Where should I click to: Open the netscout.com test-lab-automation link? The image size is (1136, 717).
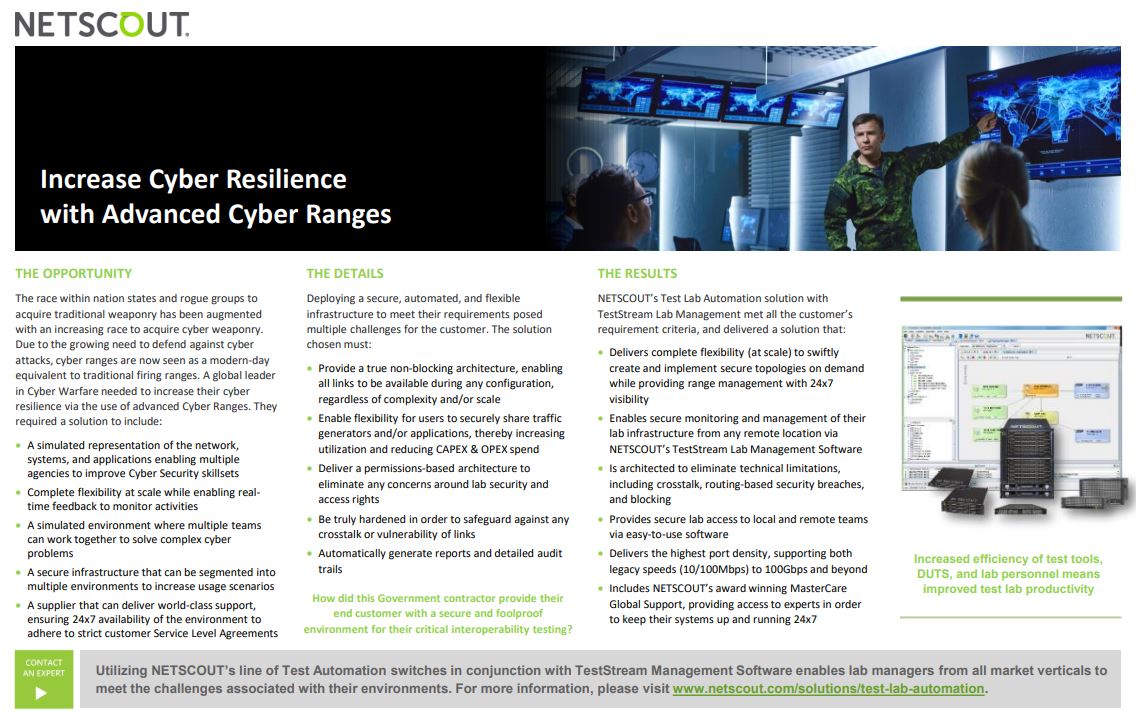coord(828,689)
